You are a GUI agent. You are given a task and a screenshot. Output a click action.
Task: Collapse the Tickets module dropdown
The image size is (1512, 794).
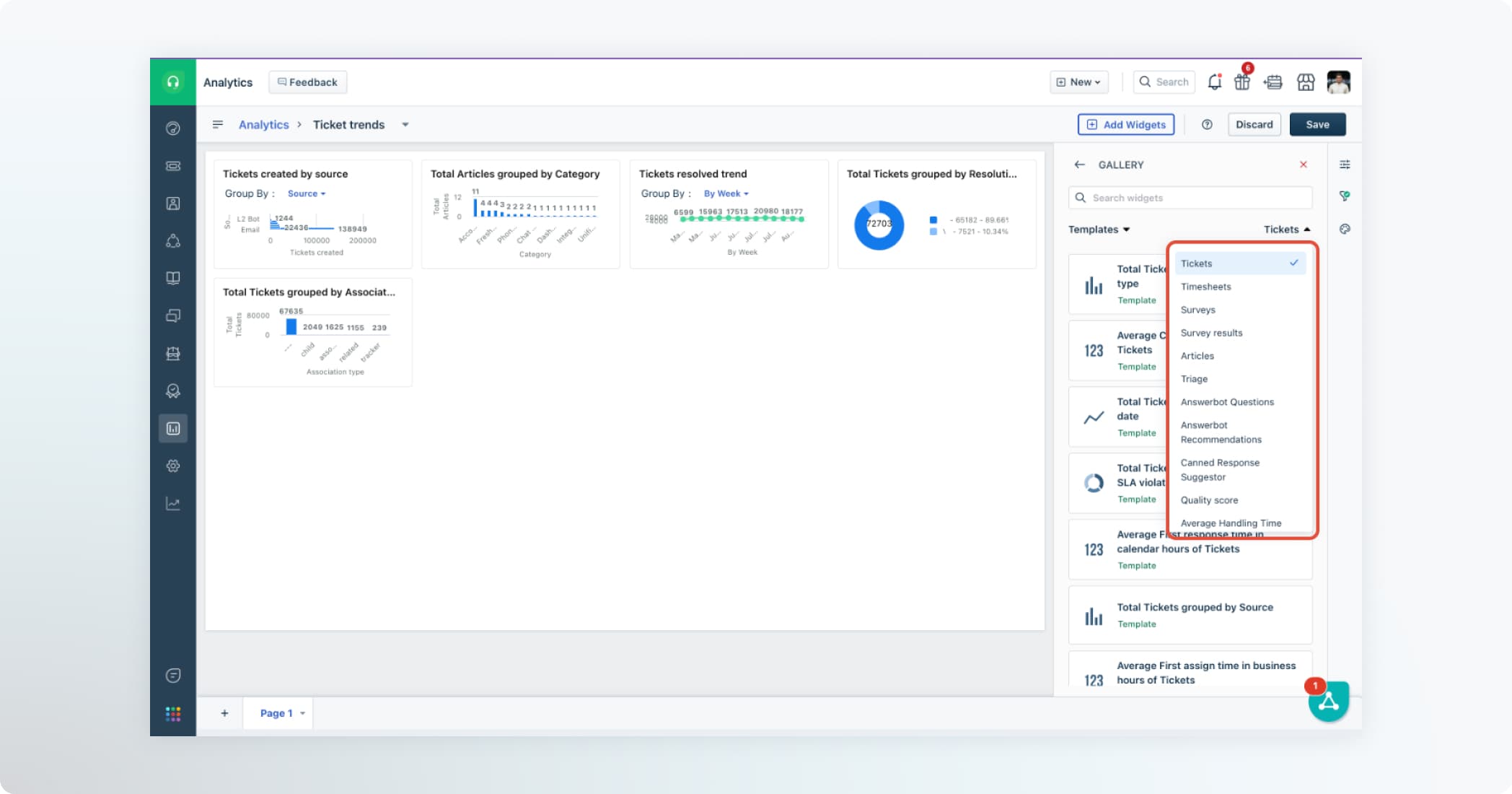(x=1287, y=230)
